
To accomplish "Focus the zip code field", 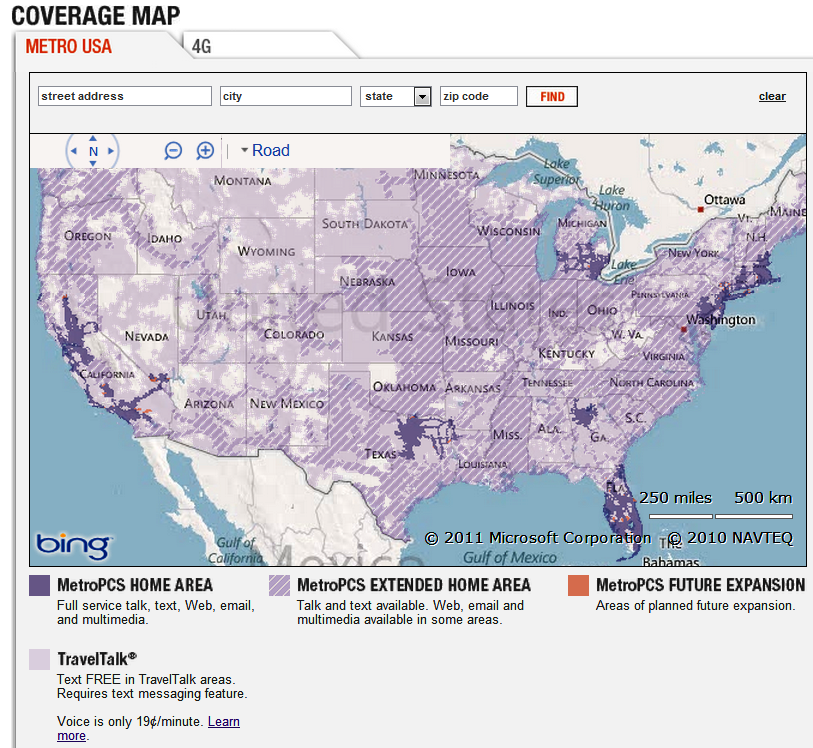I will point(479,96).
